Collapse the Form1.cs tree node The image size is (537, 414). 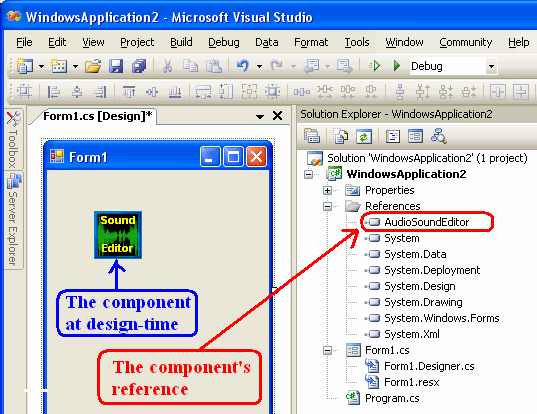click(327, 350)
